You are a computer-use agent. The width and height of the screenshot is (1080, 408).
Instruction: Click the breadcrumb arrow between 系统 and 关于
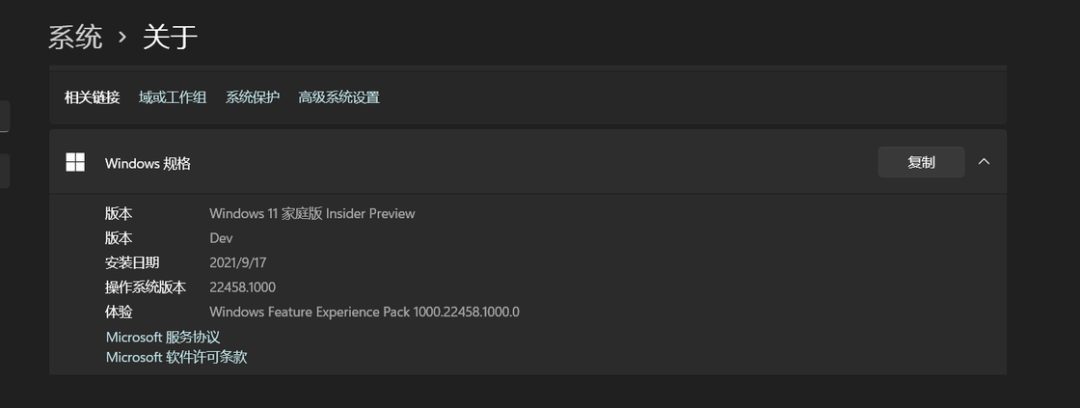(122, 38)
